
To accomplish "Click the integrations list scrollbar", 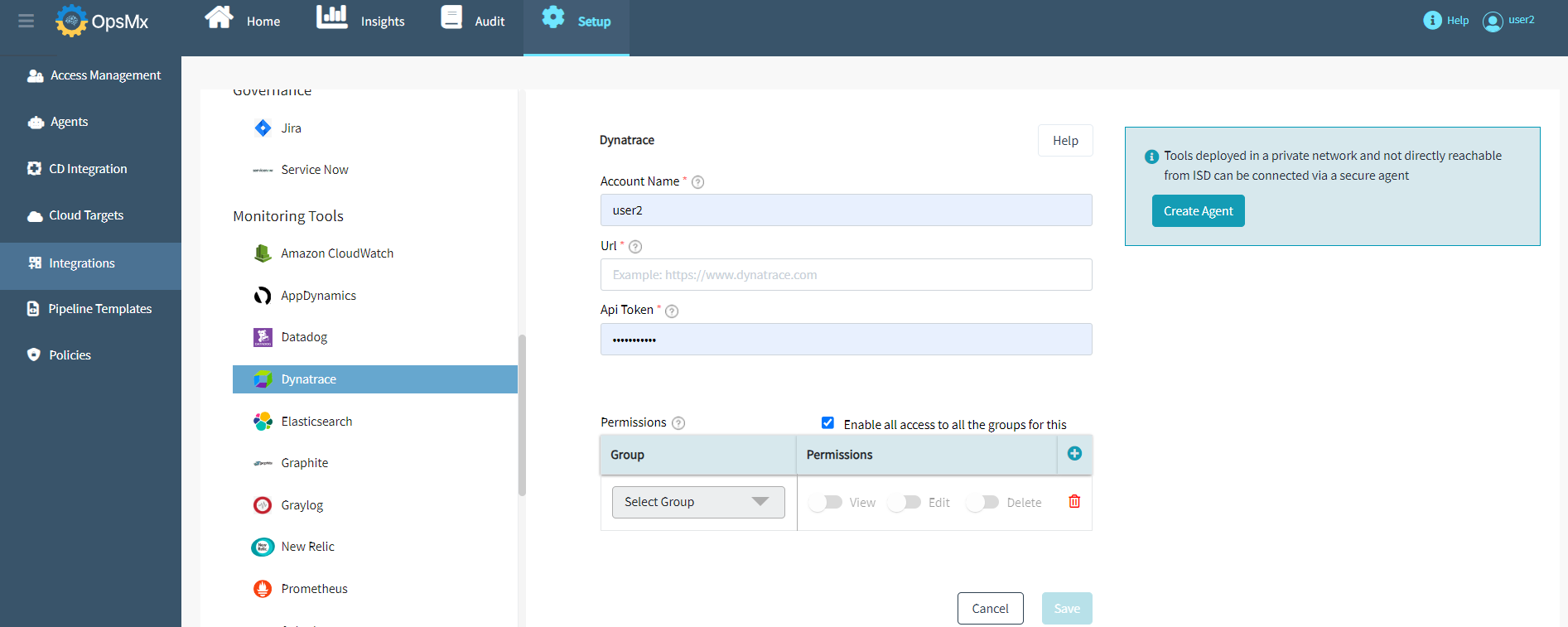I will [x=522, y=414].
